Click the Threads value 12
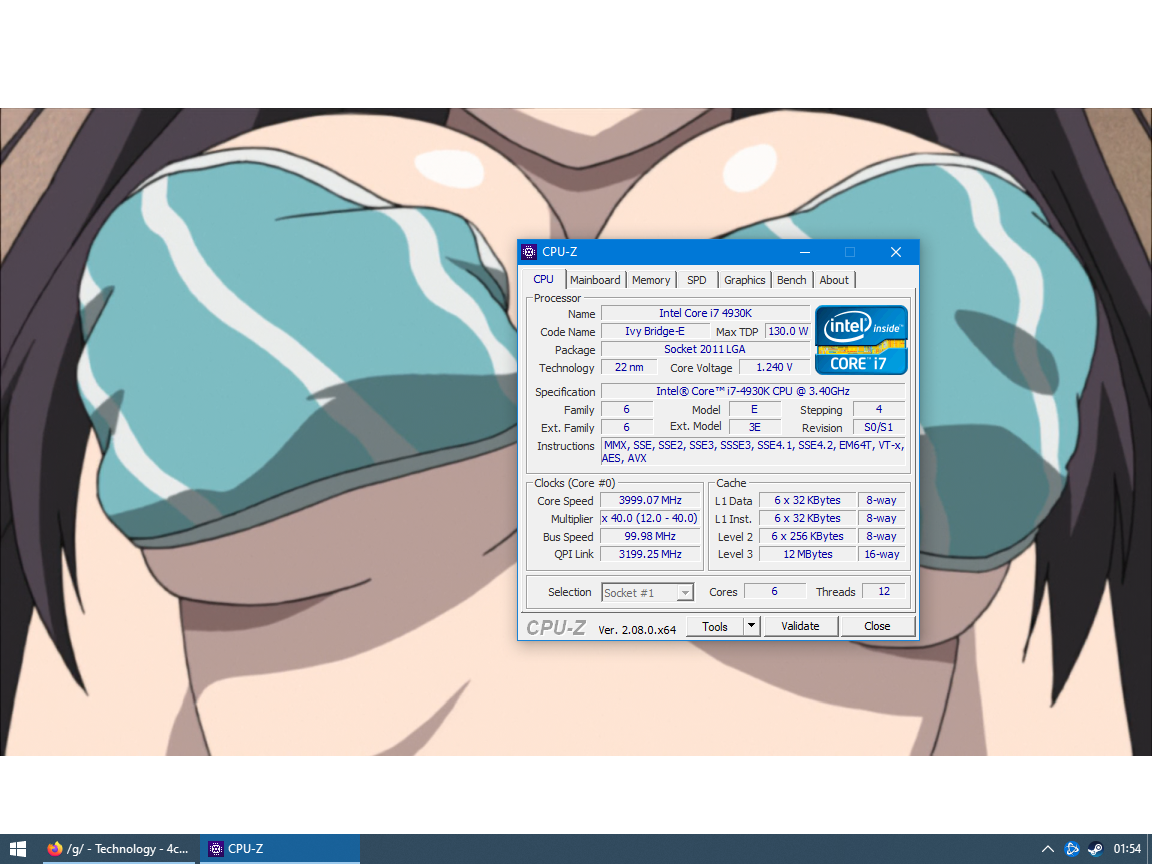Screen dimensions: 1152x864 (x=884, y=591)
